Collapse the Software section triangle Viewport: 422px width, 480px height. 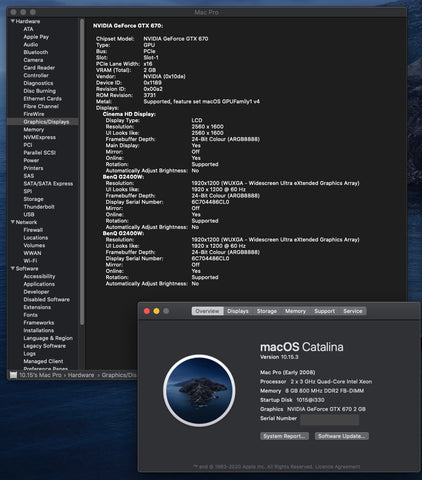(x=13, y=268)
